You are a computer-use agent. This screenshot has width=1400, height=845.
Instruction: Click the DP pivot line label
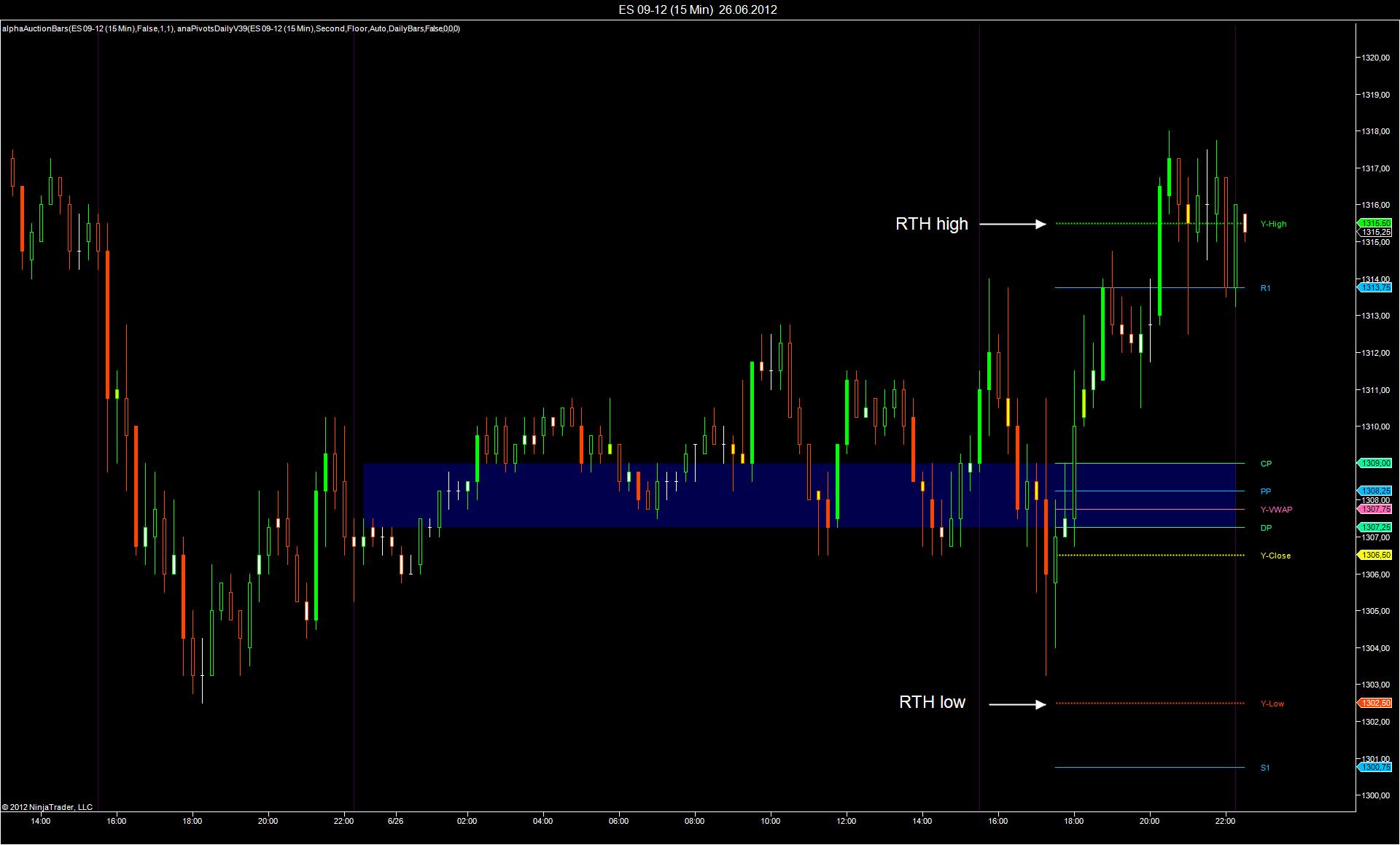click(x=1266, y=528)
